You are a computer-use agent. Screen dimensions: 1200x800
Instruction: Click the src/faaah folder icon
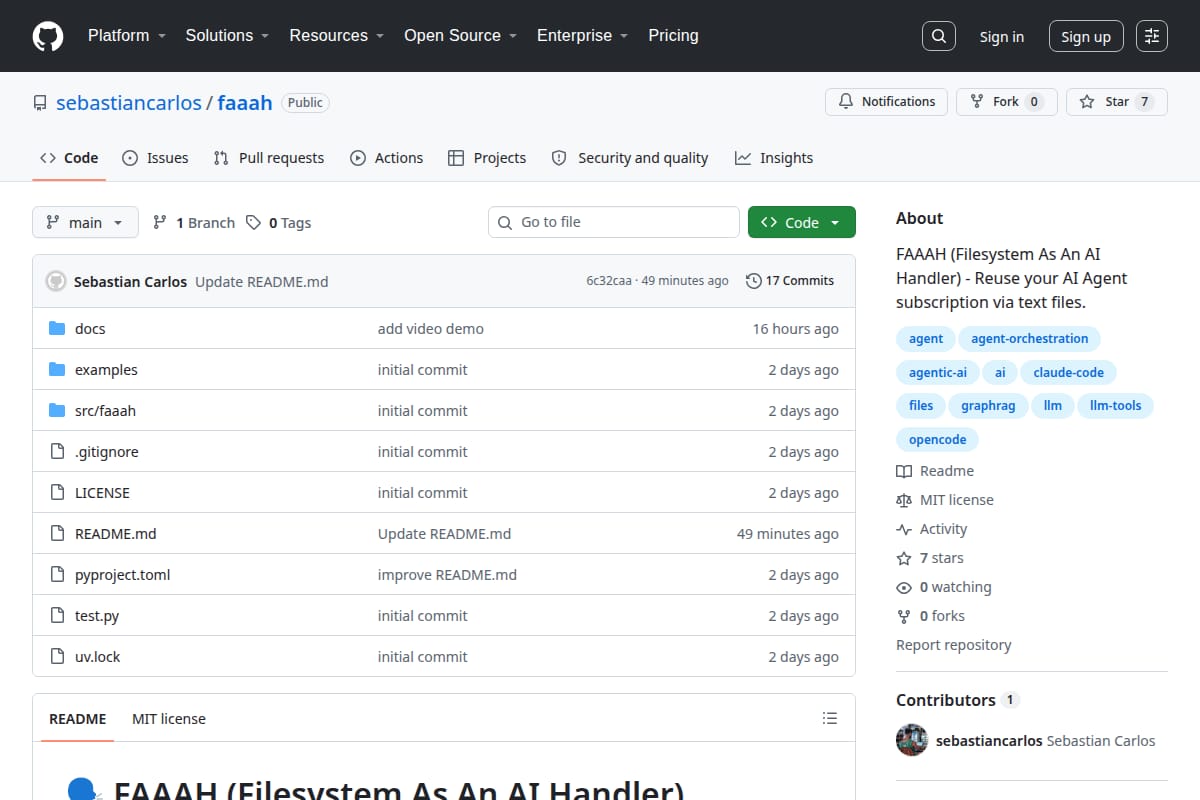click(x=57, y=410)
